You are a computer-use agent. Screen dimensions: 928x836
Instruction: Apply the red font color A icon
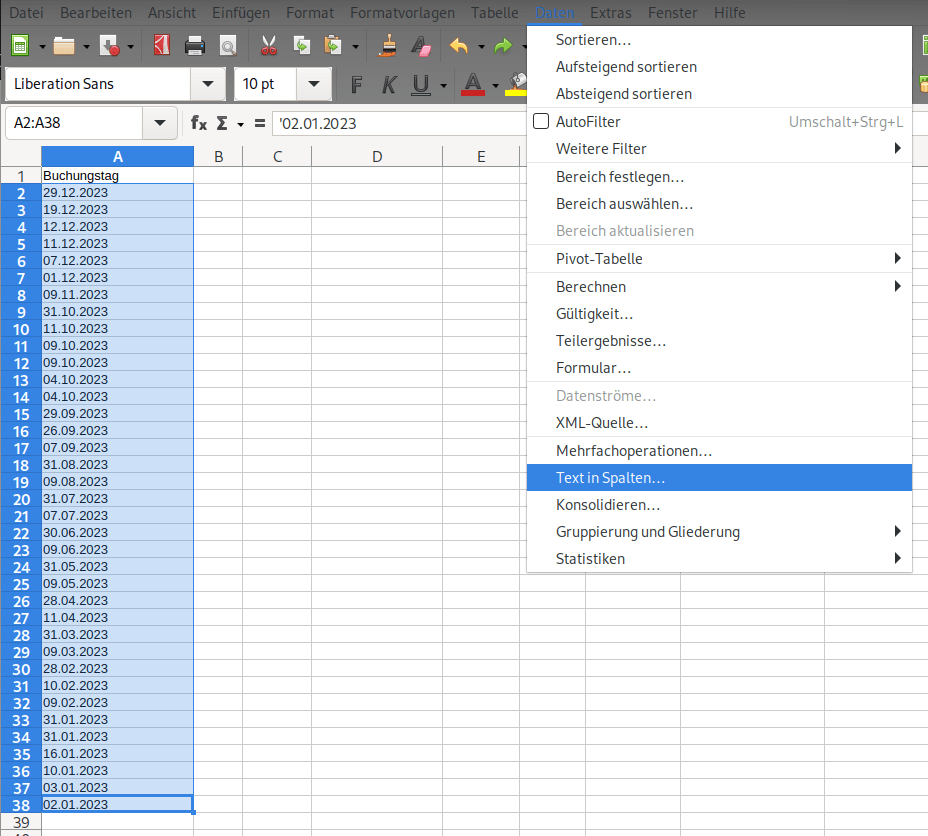point(473,85)
